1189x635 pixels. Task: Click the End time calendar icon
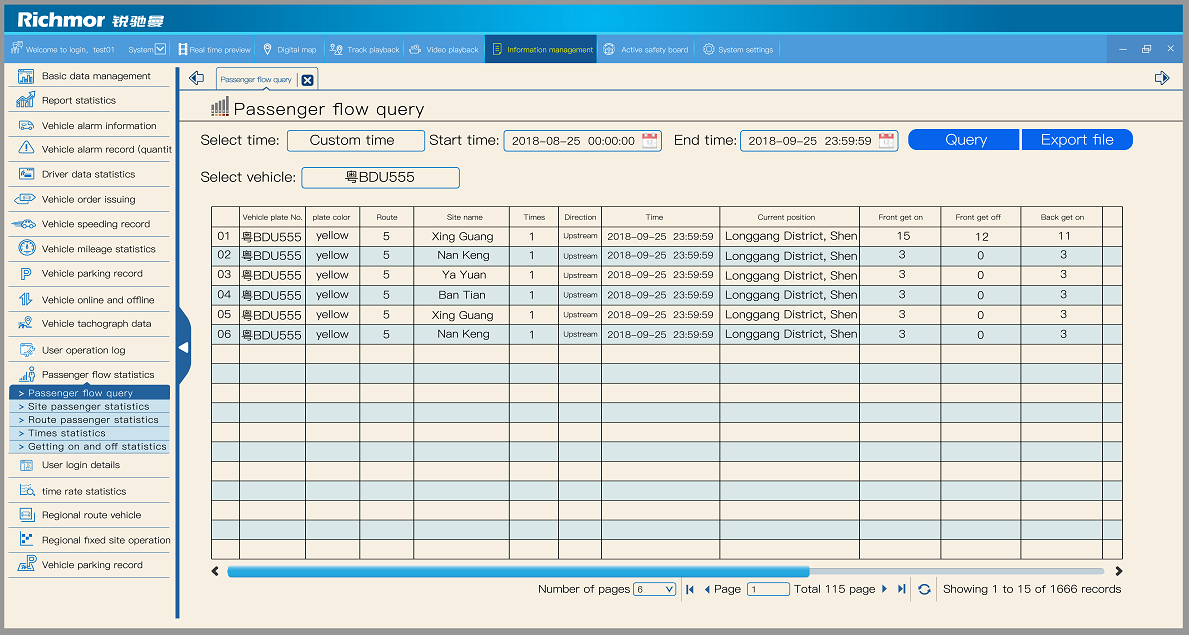[886, 141]
